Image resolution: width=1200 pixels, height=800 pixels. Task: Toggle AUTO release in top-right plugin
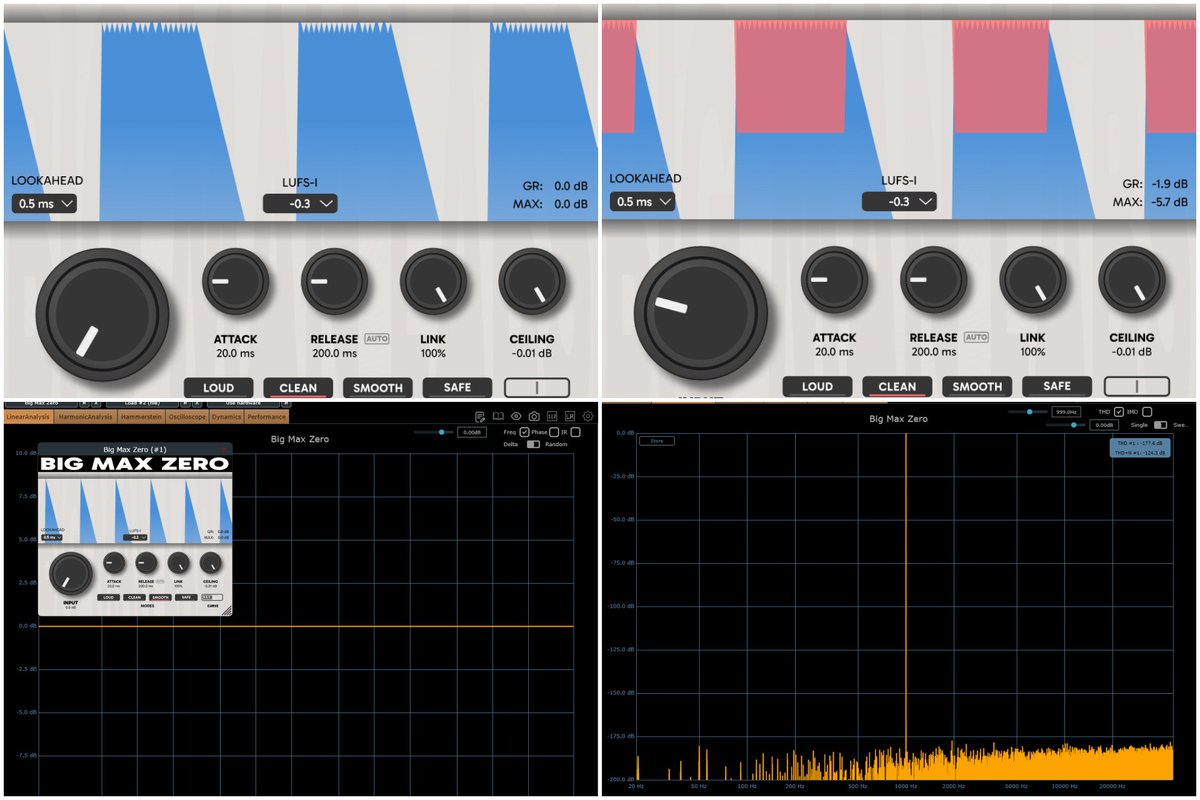coord(976,337)
